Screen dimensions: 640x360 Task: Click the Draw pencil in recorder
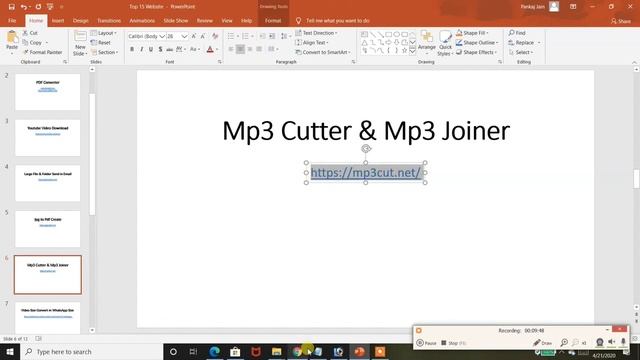542,343
